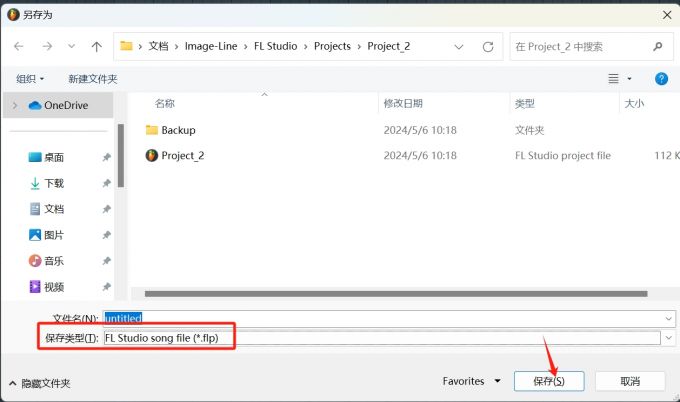Select the Project_2 FL Studio file
680x402 pixels.
point(183,156)
